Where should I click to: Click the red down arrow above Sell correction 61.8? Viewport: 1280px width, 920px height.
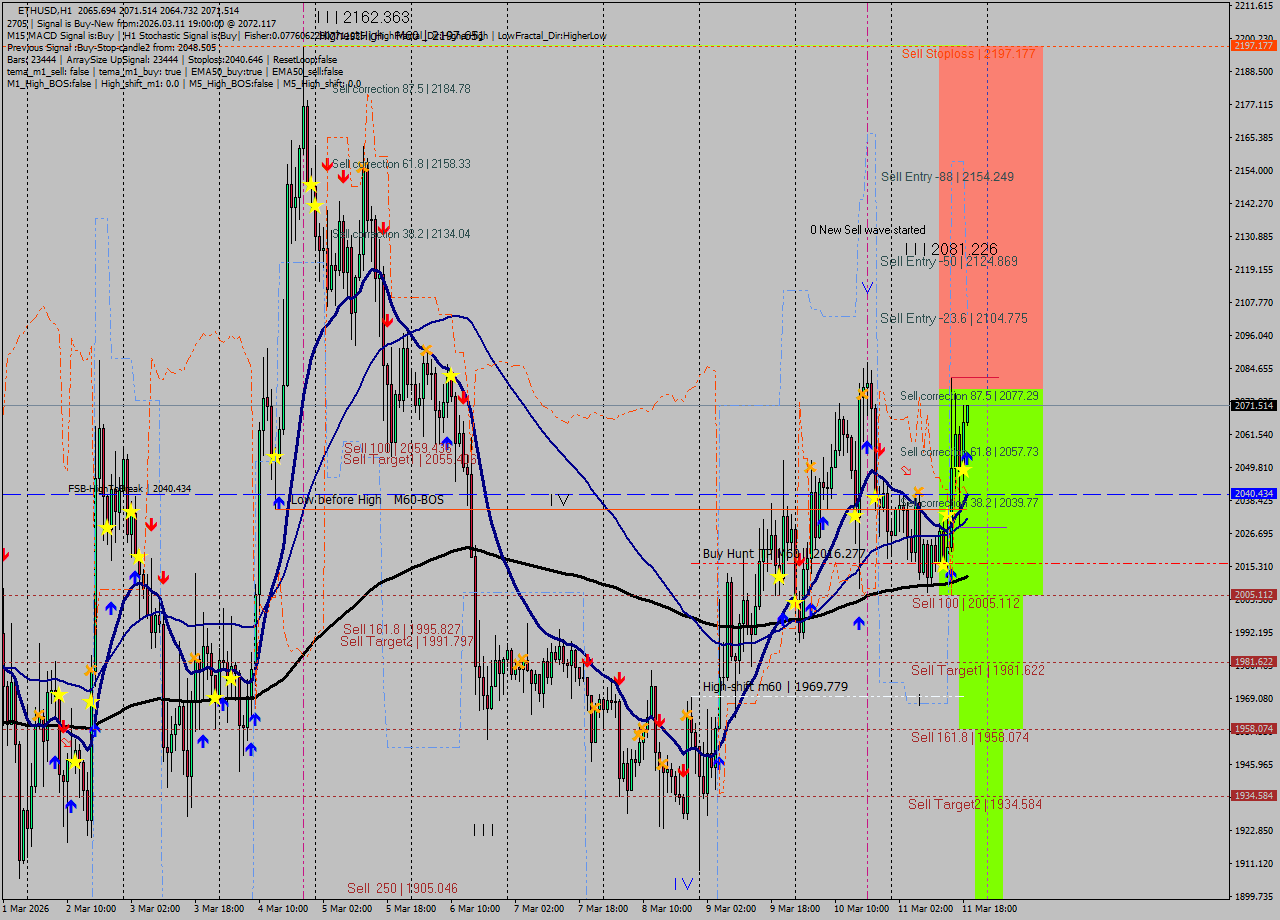328,163
